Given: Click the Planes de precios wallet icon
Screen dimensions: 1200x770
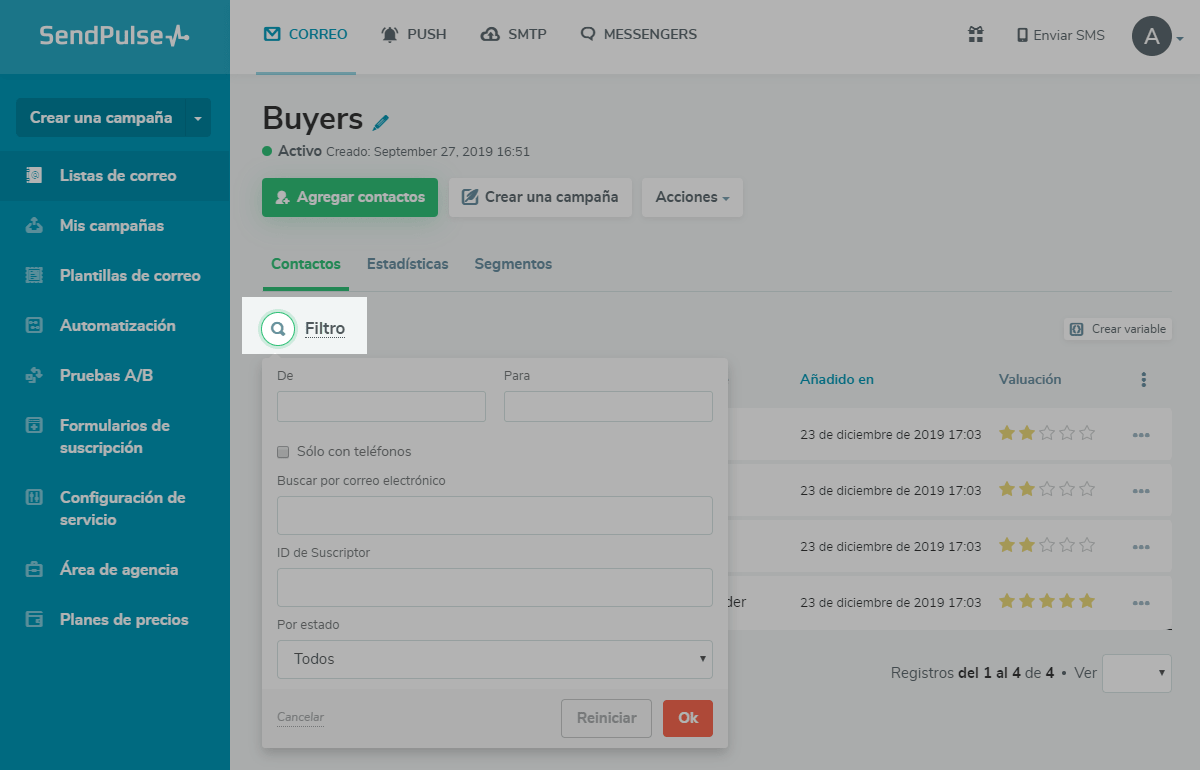Looking at the screenshot, I should pos(34,619).
